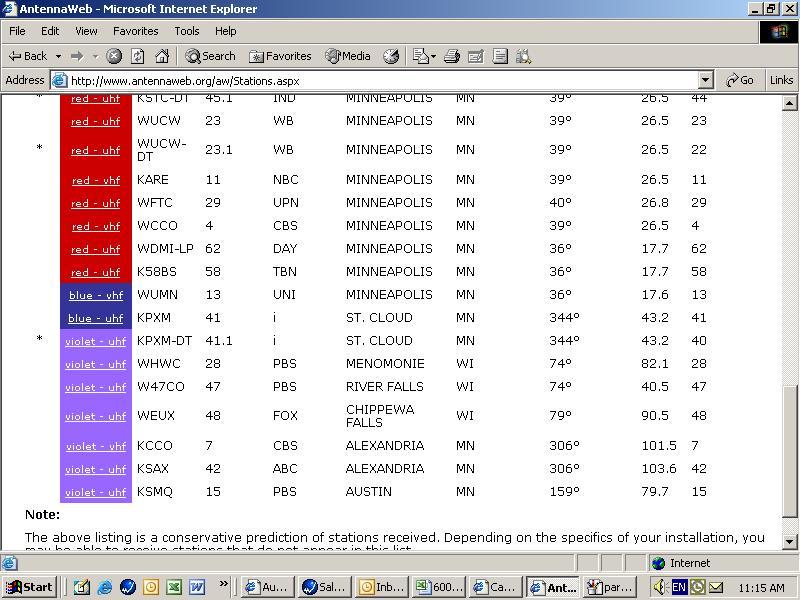Click the page icon beside the address URL

coord(60,80)
